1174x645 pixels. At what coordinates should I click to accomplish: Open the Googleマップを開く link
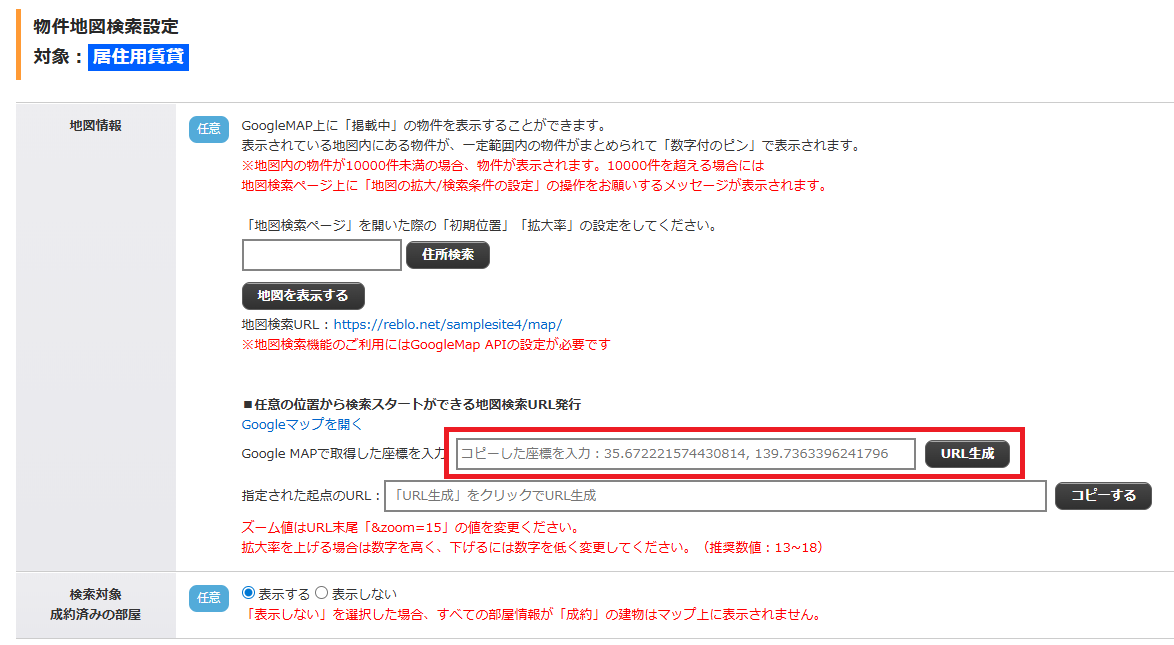302,424
